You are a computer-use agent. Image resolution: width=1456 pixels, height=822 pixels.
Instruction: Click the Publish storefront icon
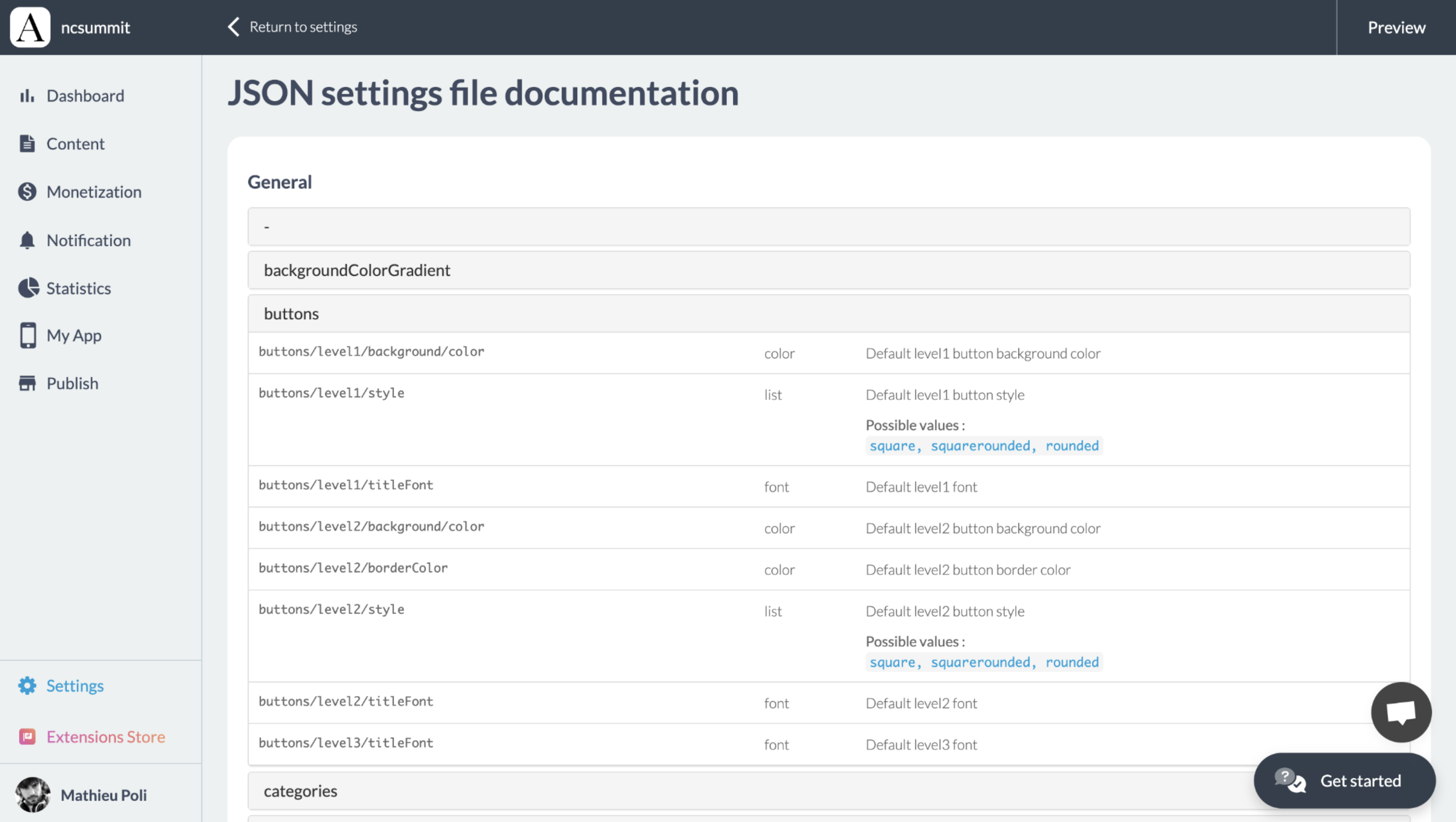[x=27, y=383]
